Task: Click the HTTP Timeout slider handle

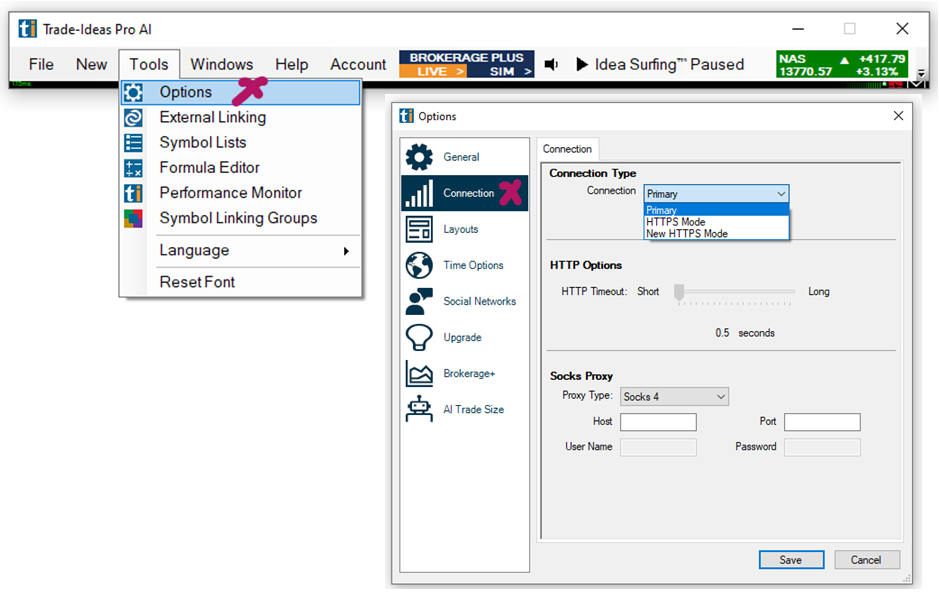Action: pyautogui.click(x=679, y=292)
